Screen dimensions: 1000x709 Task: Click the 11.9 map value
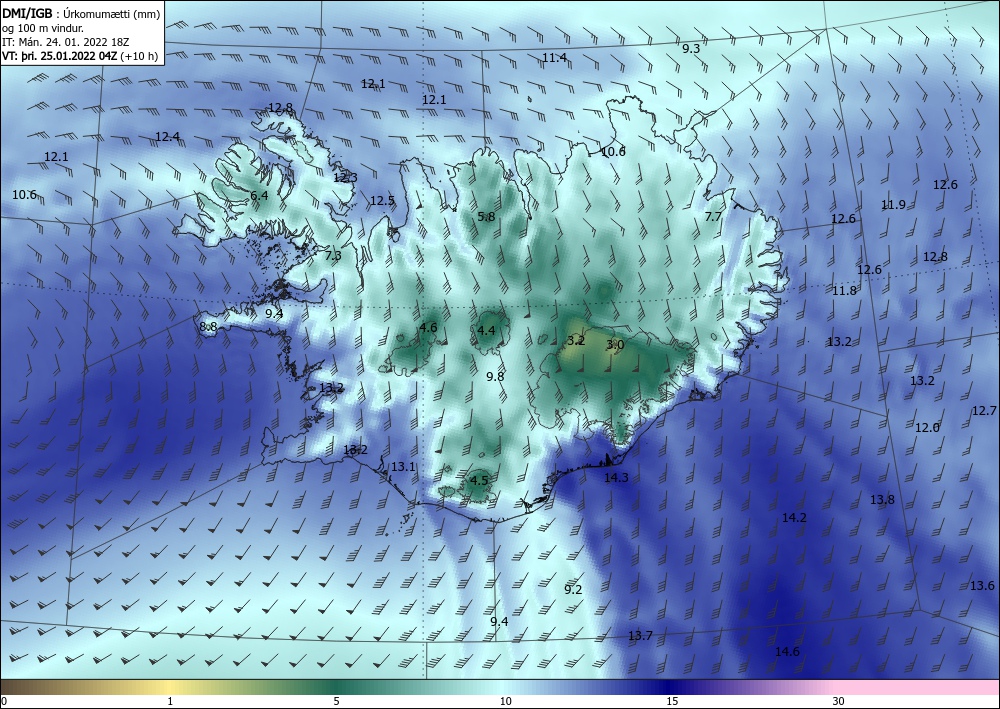(x=893, y=205)
